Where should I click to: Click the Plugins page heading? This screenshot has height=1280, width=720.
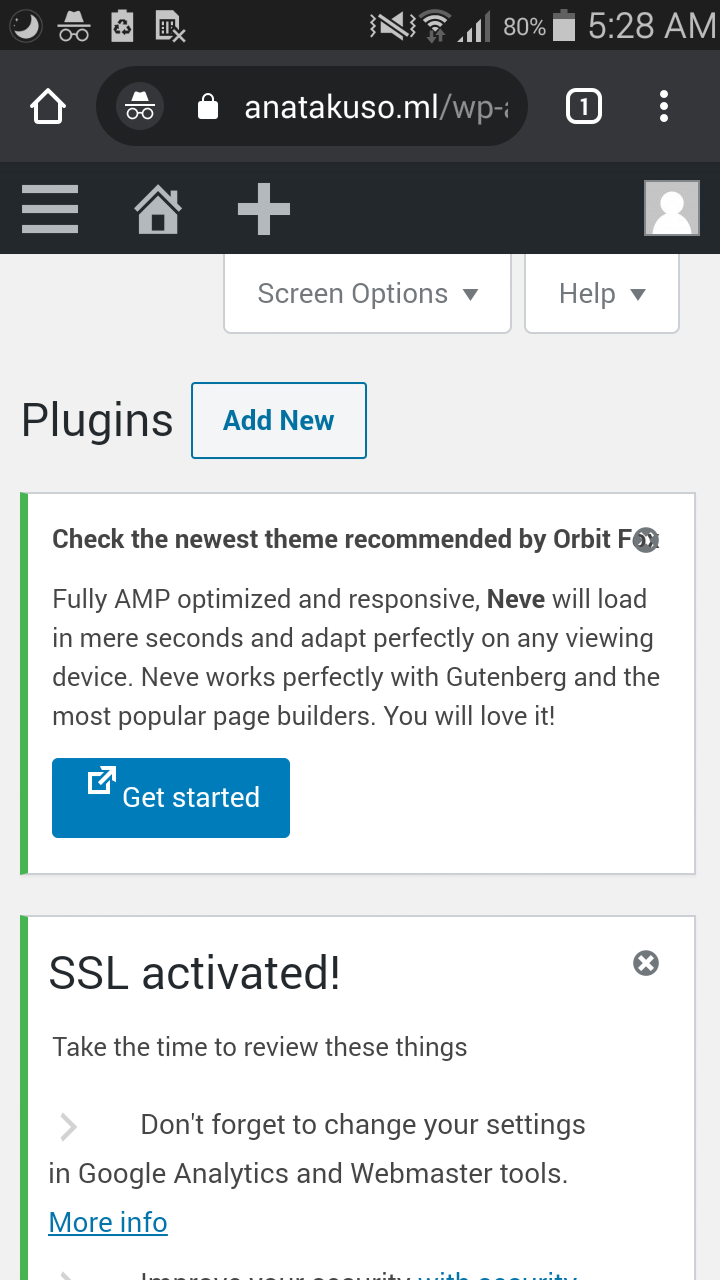[x=97, y=421]
